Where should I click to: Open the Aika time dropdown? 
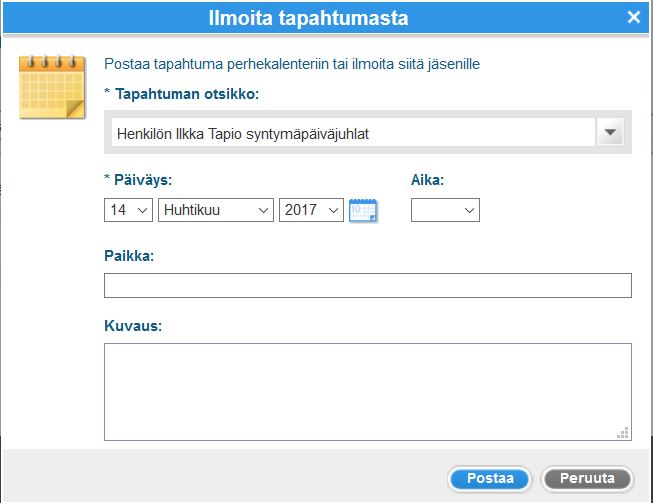(445, 210)
